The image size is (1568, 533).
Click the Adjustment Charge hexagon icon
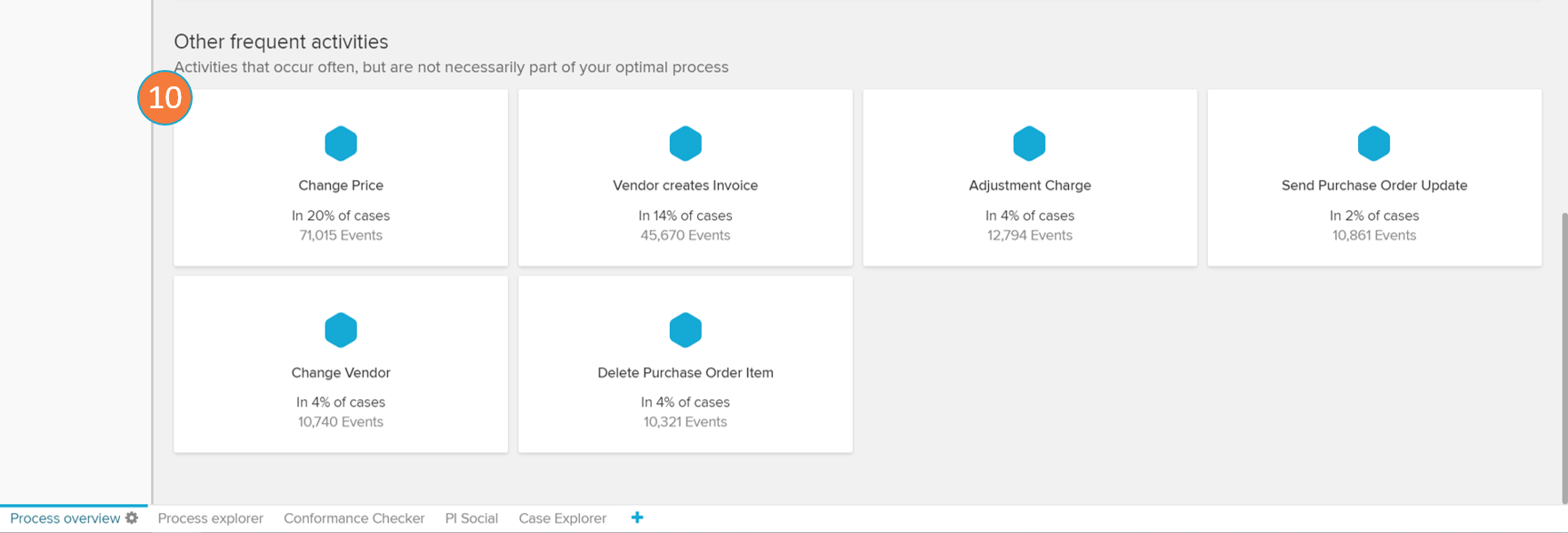point(1029,144)
